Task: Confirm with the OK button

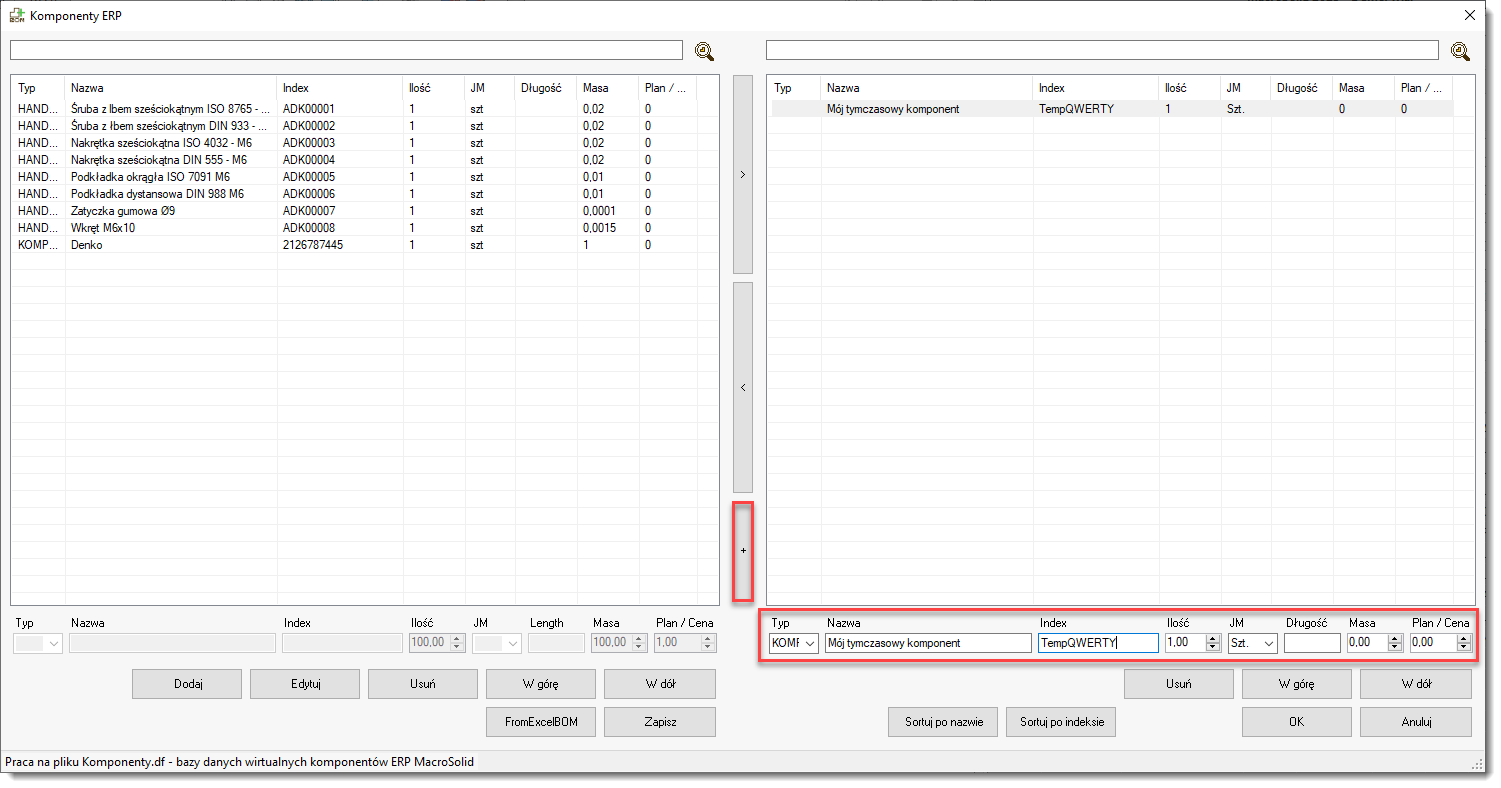Action: [x=1296, y=722]
